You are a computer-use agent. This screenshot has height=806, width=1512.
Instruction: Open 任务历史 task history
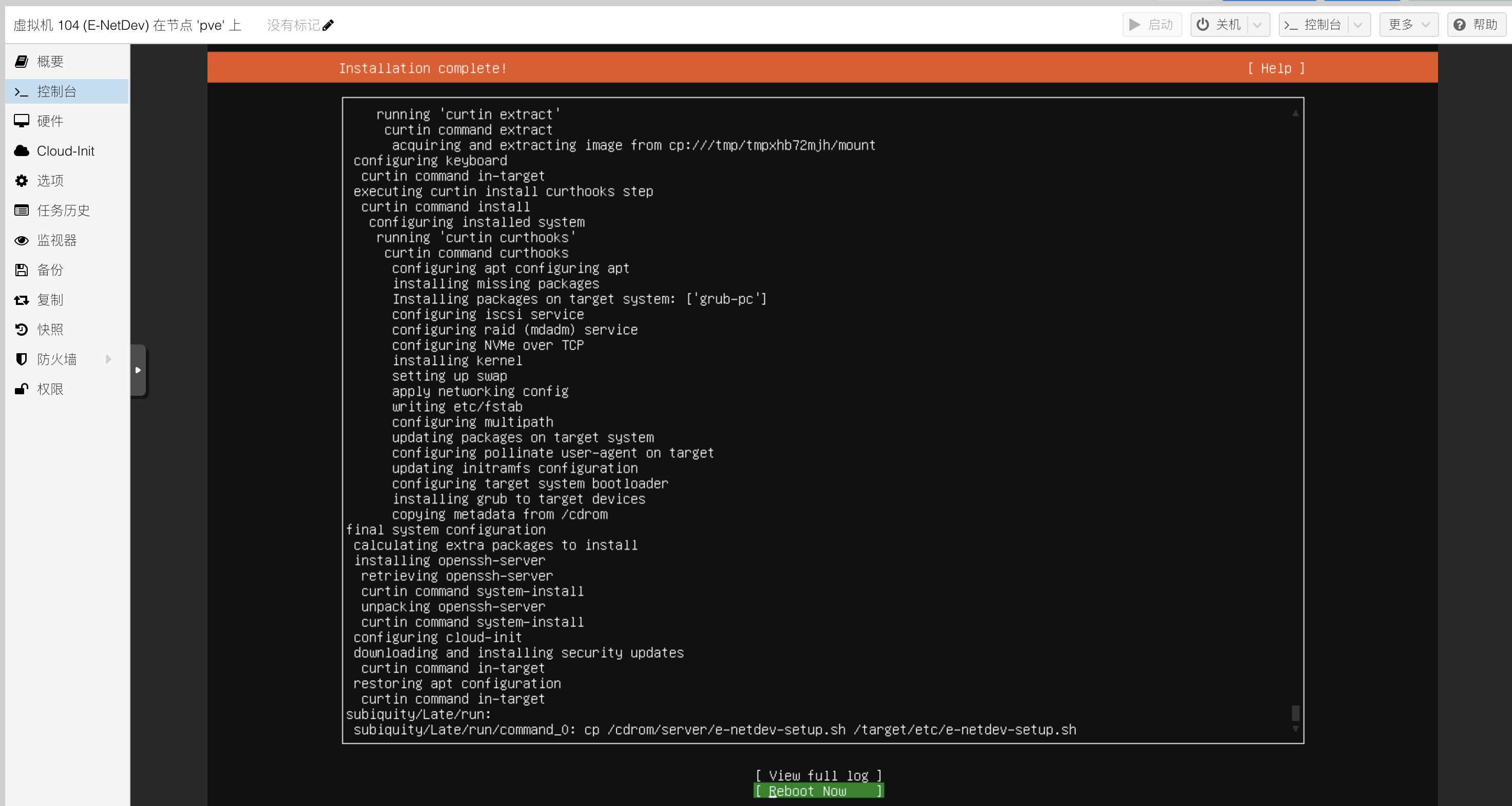[x=67, y=210]
